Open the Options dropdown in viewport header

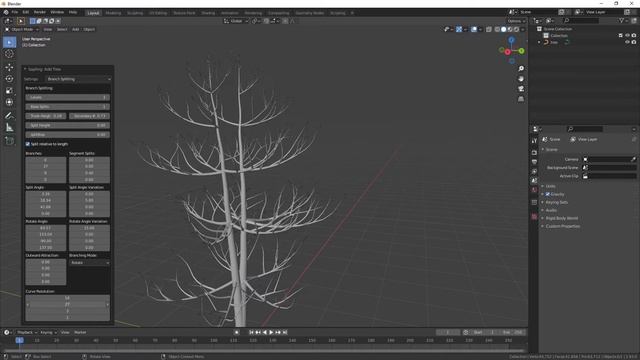pyautogui.click(x=516, y=21)
